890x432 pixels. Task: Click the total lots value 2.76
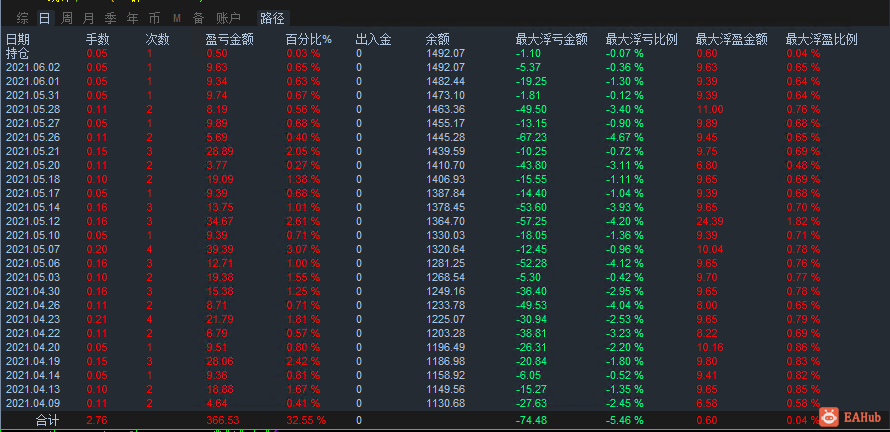click(x=96, y=421)
